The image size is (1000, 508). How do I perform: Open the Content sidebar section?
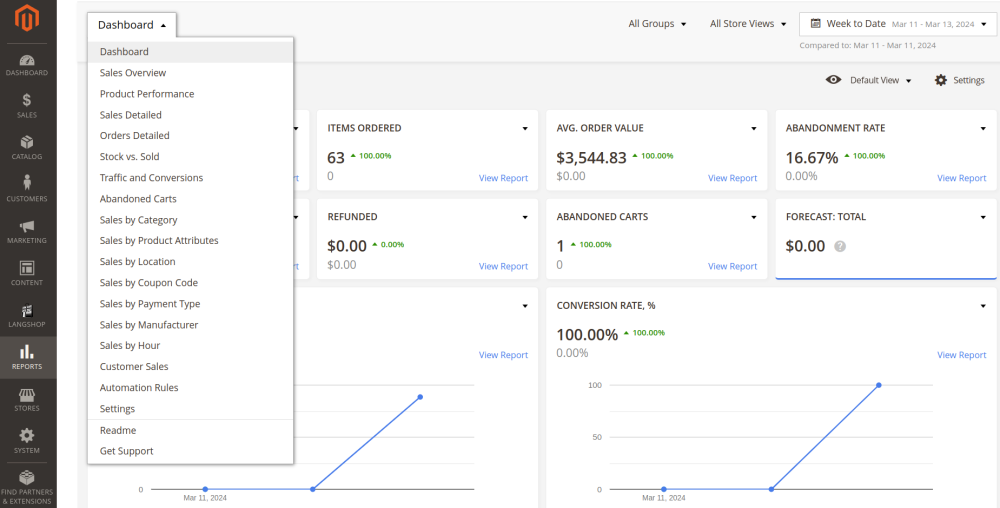[x=27, y=273]
